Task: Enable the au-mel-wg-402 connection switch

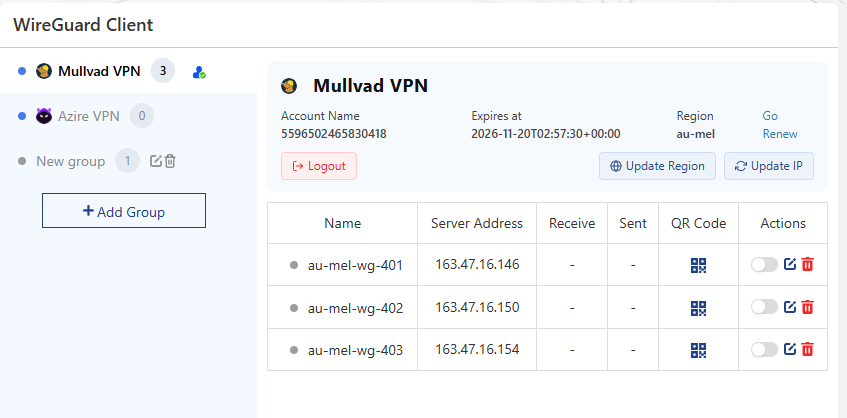Action: pos(764,307)
